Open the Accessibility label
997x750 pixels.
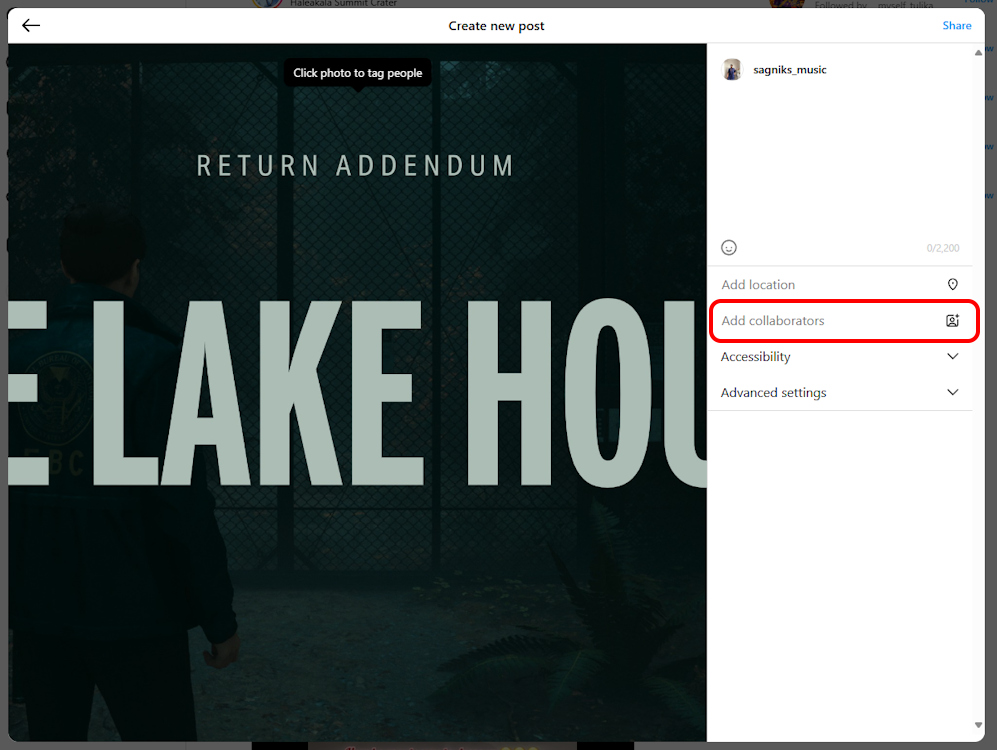(x=755, y=357)
